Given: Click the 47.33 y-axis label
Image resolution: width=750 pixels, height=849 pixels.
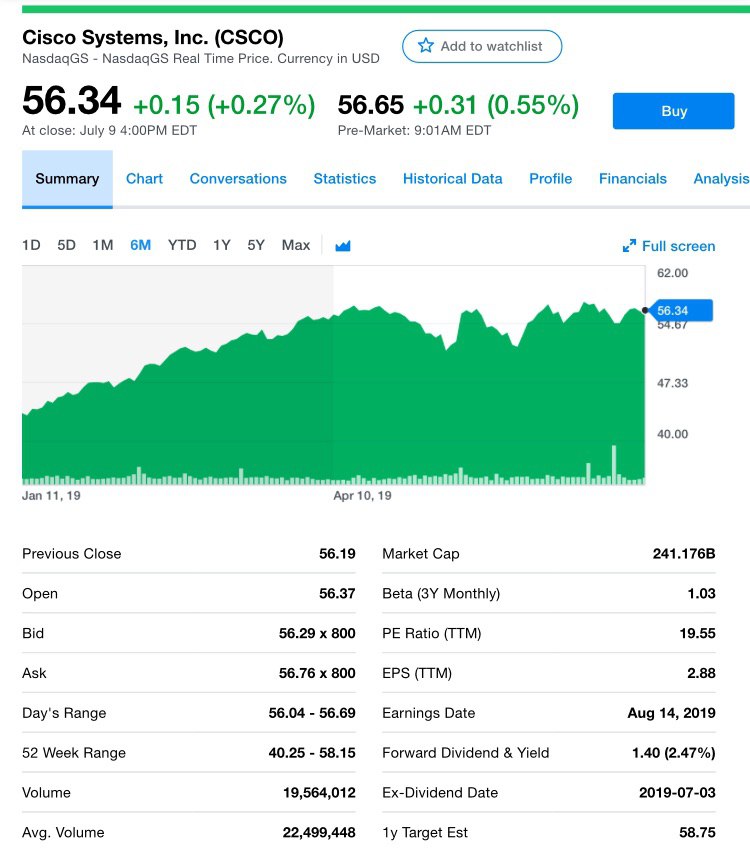Looking at the screenshot, I should (x=673, y=383).
